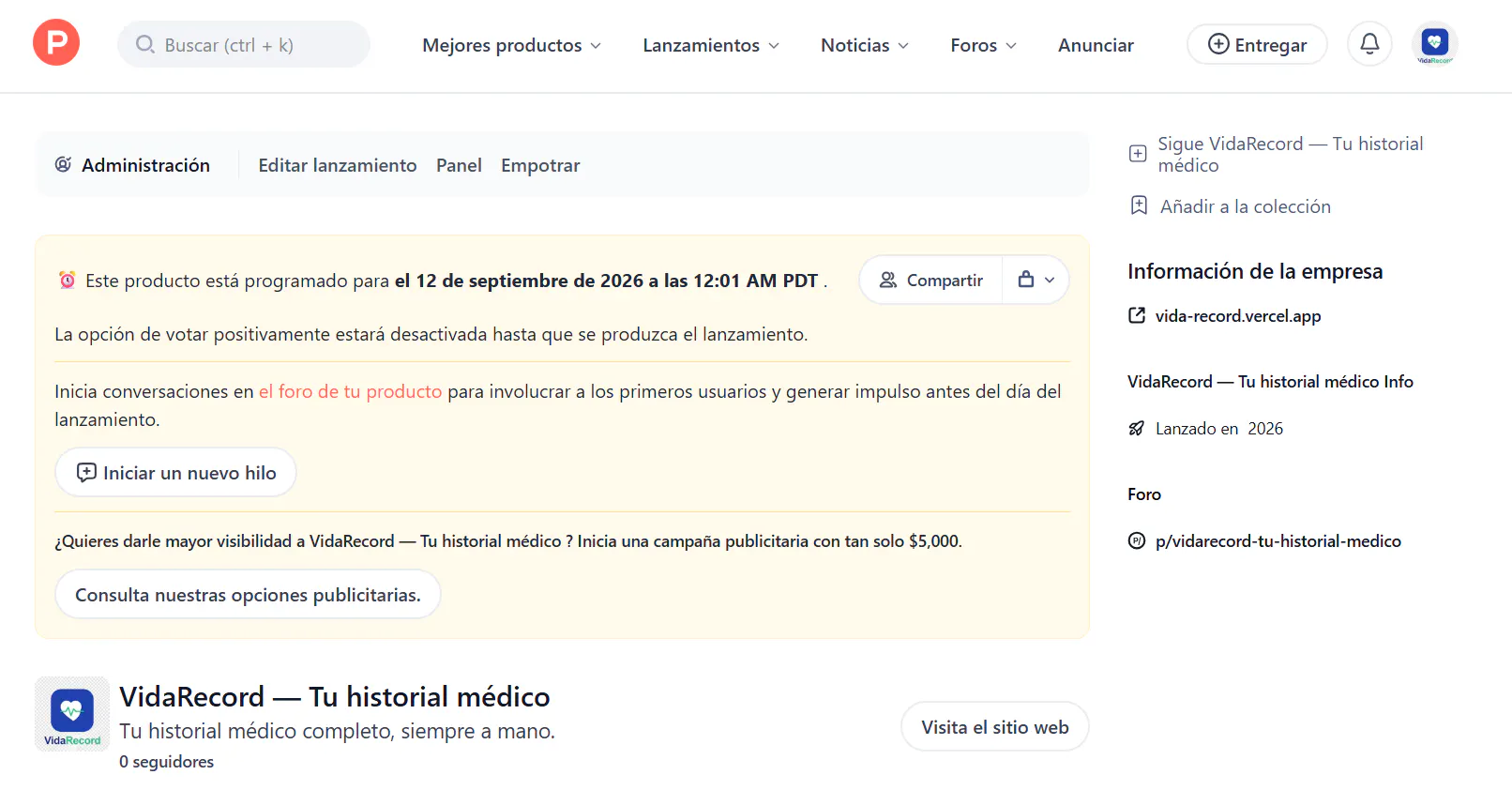Click the Entregar button

point(1257,44)
